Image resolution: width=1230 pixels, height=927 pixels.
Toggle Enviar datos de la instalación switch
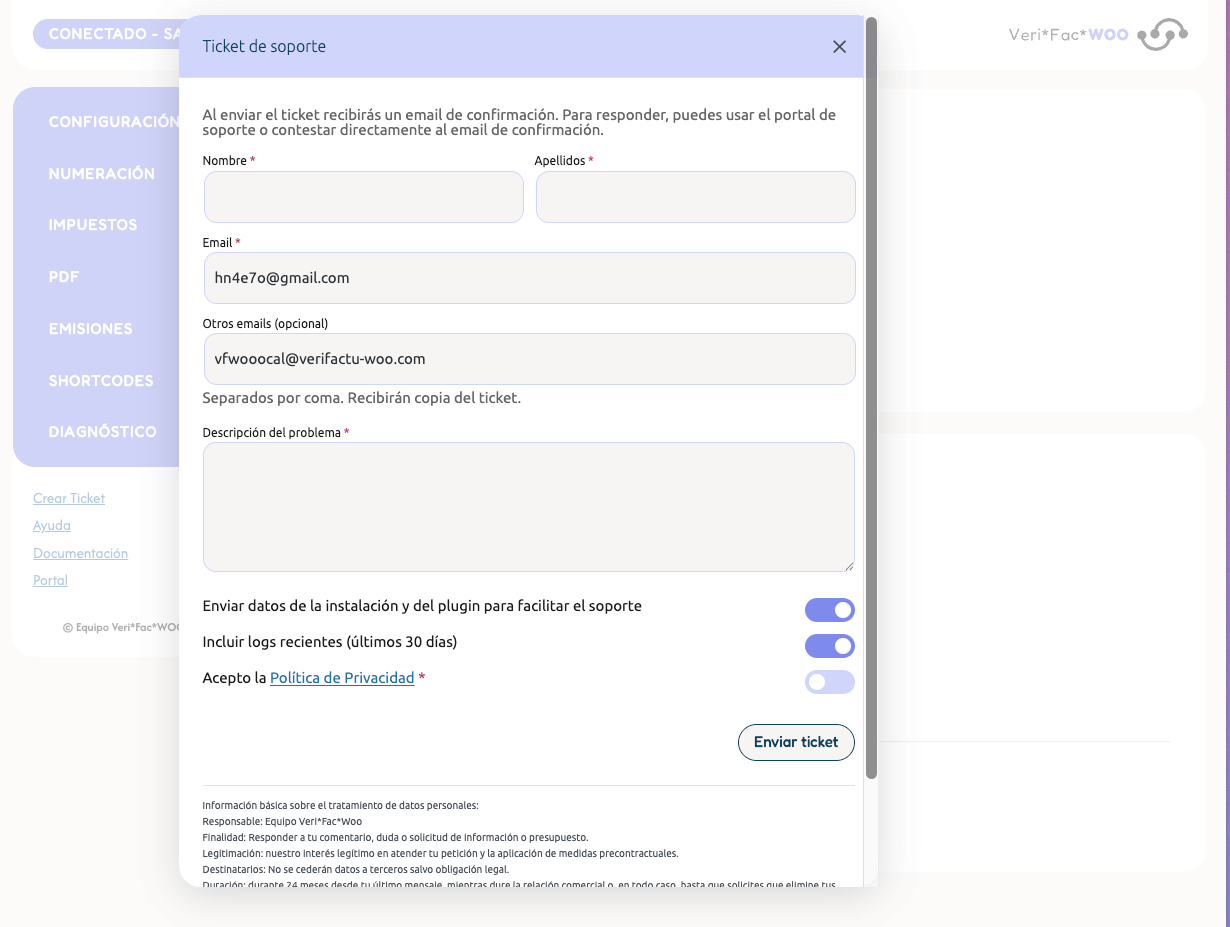(830, 610)
